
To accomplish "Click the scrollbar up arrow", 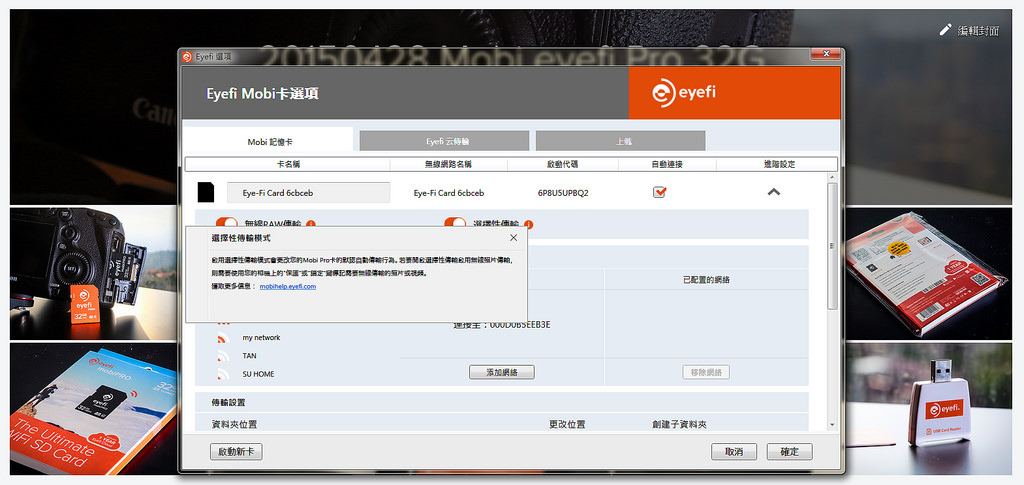I will tap(832, 178).
